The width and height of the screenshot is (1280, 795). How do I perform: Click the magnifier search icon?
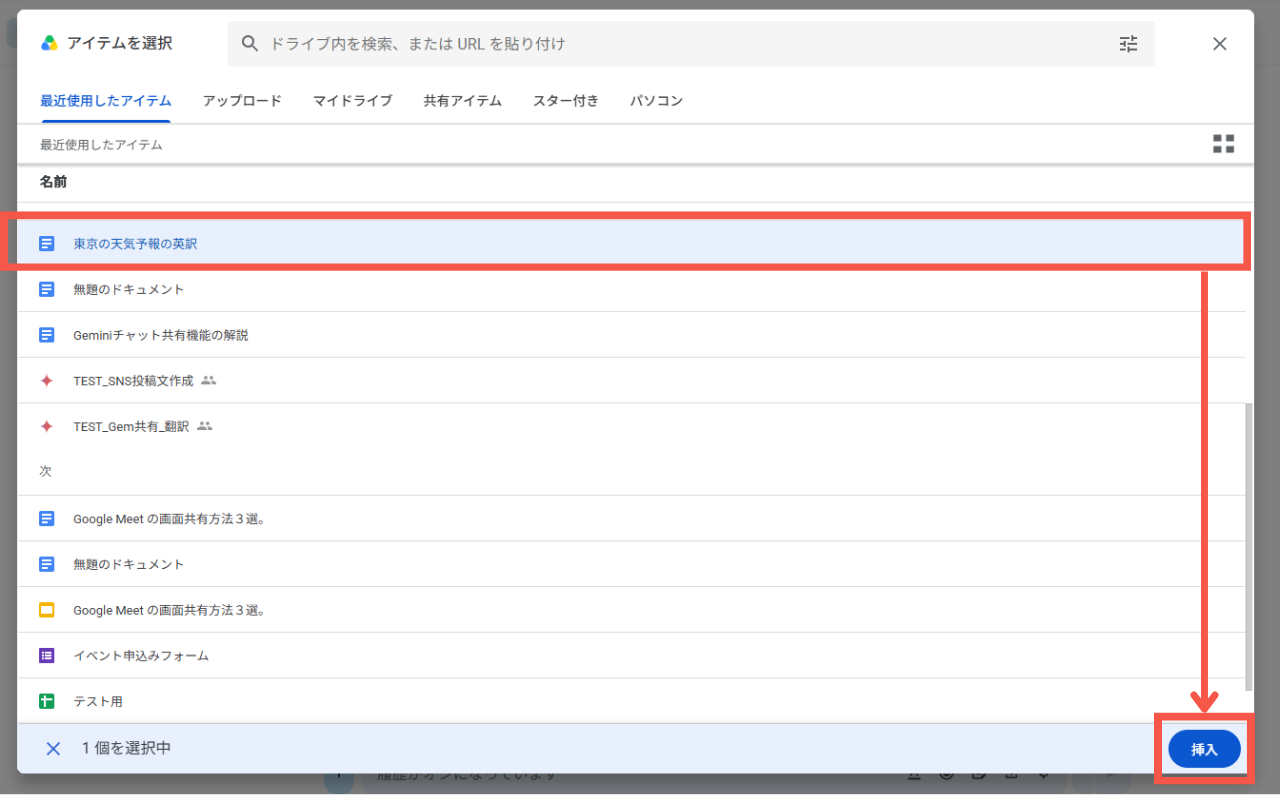[x=251, y=44]
